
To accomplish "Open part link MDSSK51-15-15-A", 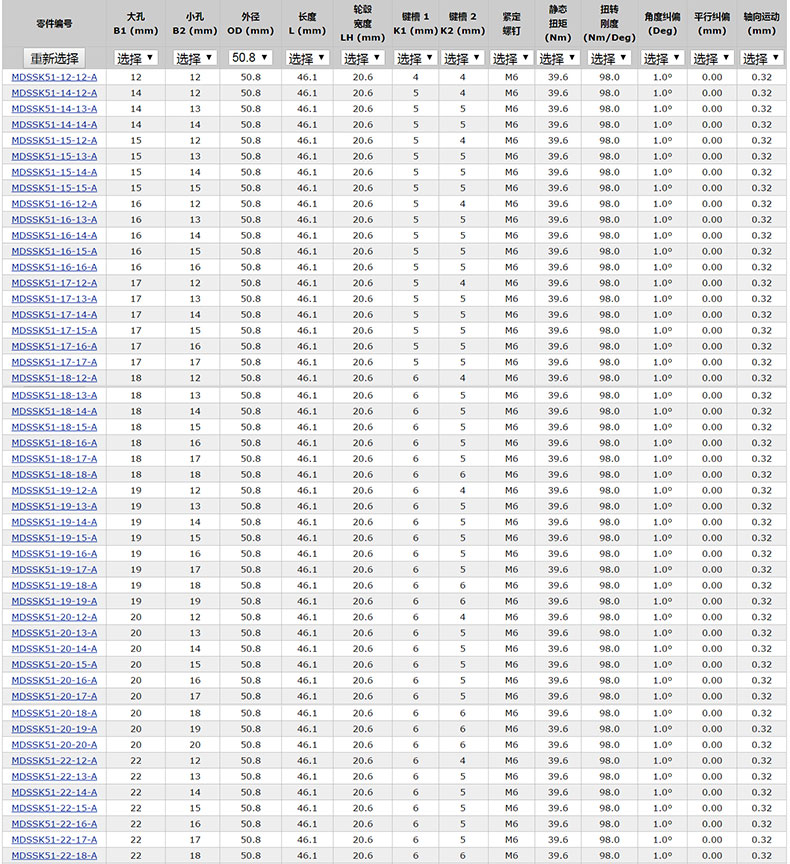I will (54, 188).
